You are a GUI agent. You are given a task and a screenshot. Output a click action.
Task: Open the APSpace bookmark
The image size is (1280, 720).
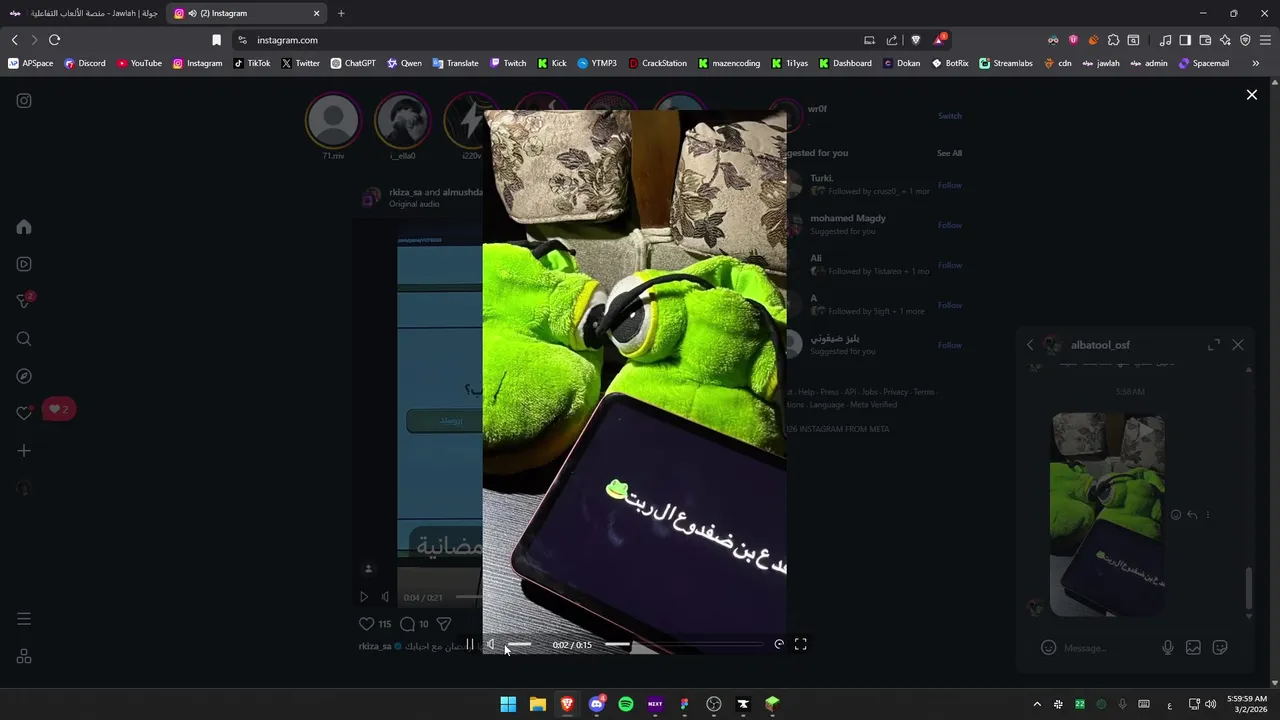[x=31, y=63]
